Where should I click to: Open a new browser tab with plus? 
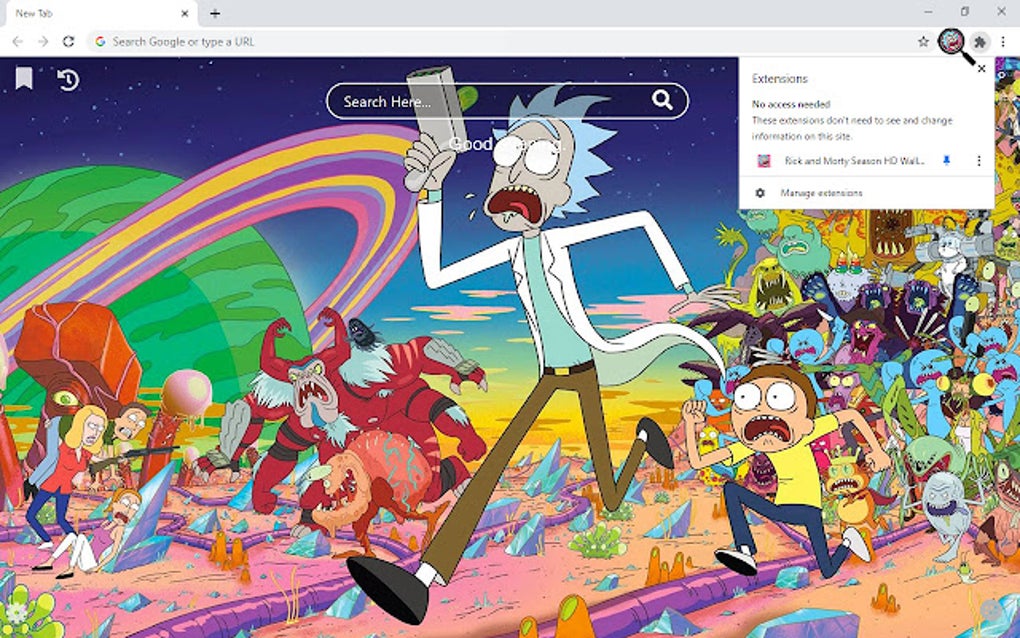[215, 13]
